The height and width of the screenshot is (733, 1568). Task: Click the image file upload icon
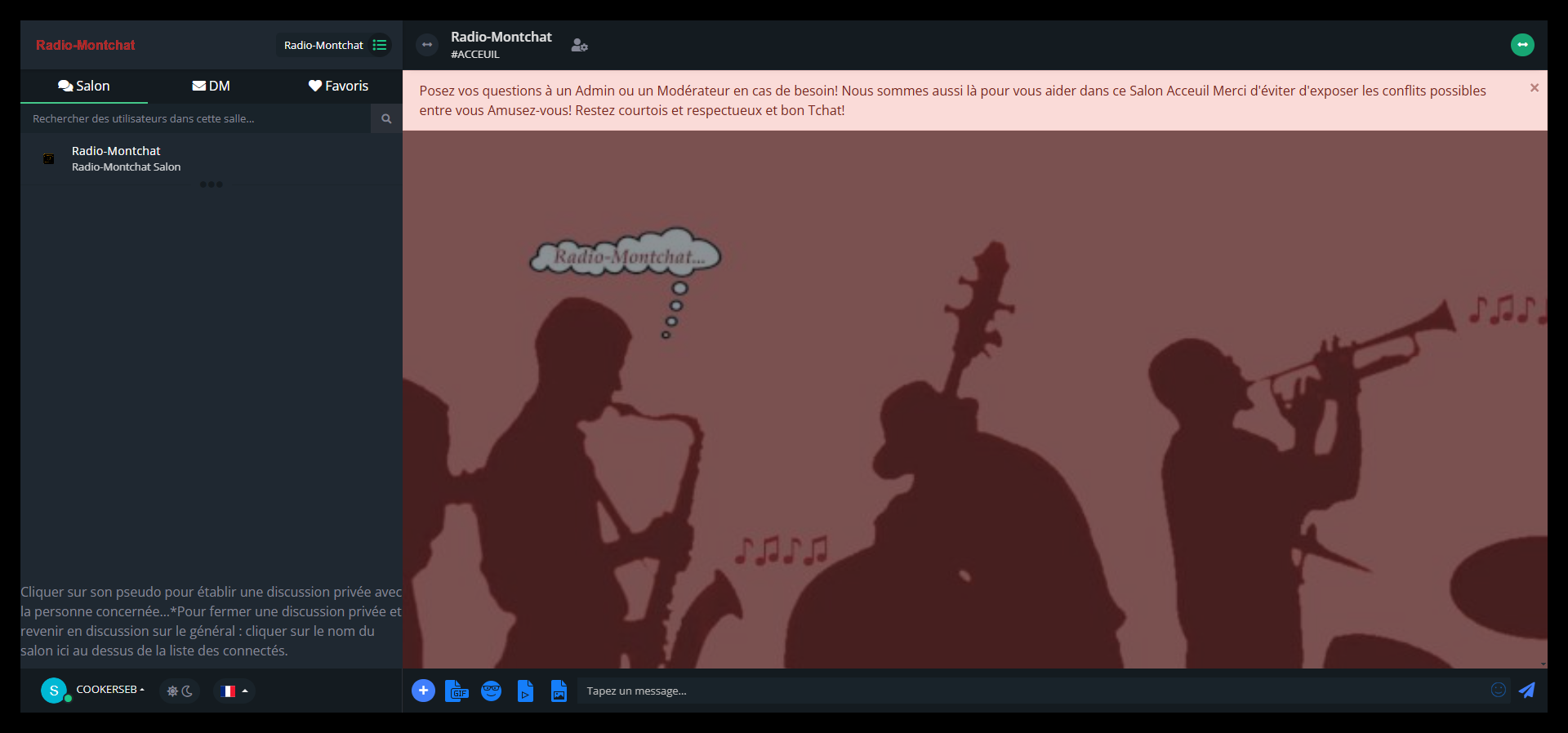click(x=559, y=691)
